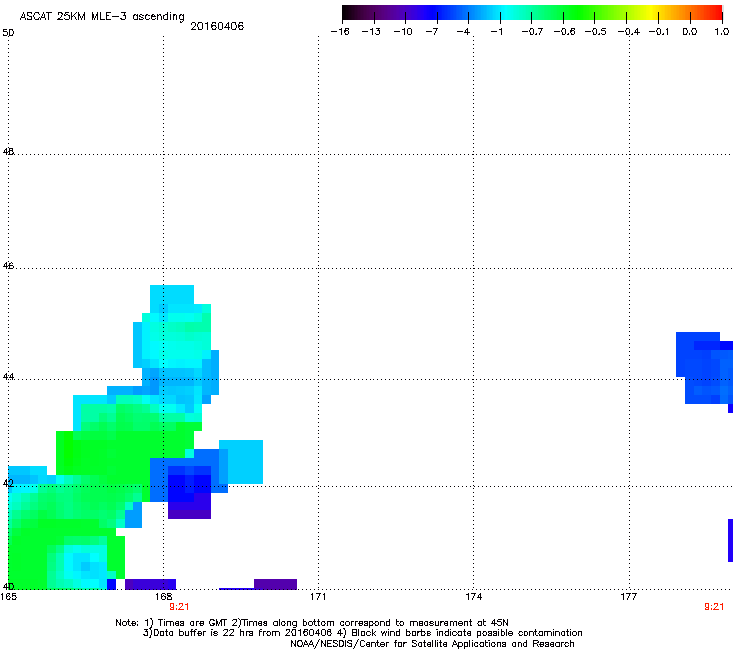Click the colorbar label "-7"
Viewport: 740px width, 650px height.
pos(432,32)
